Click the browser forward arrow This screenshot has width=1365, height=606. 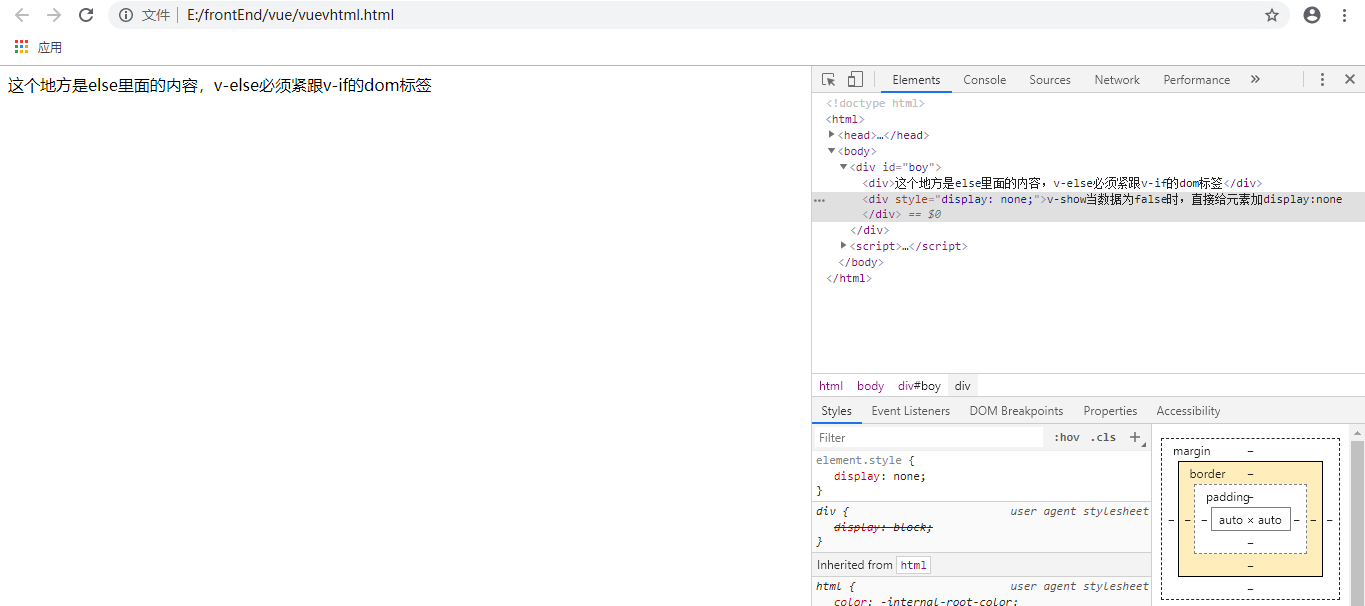pyautogui.click(x=54, y=15)
